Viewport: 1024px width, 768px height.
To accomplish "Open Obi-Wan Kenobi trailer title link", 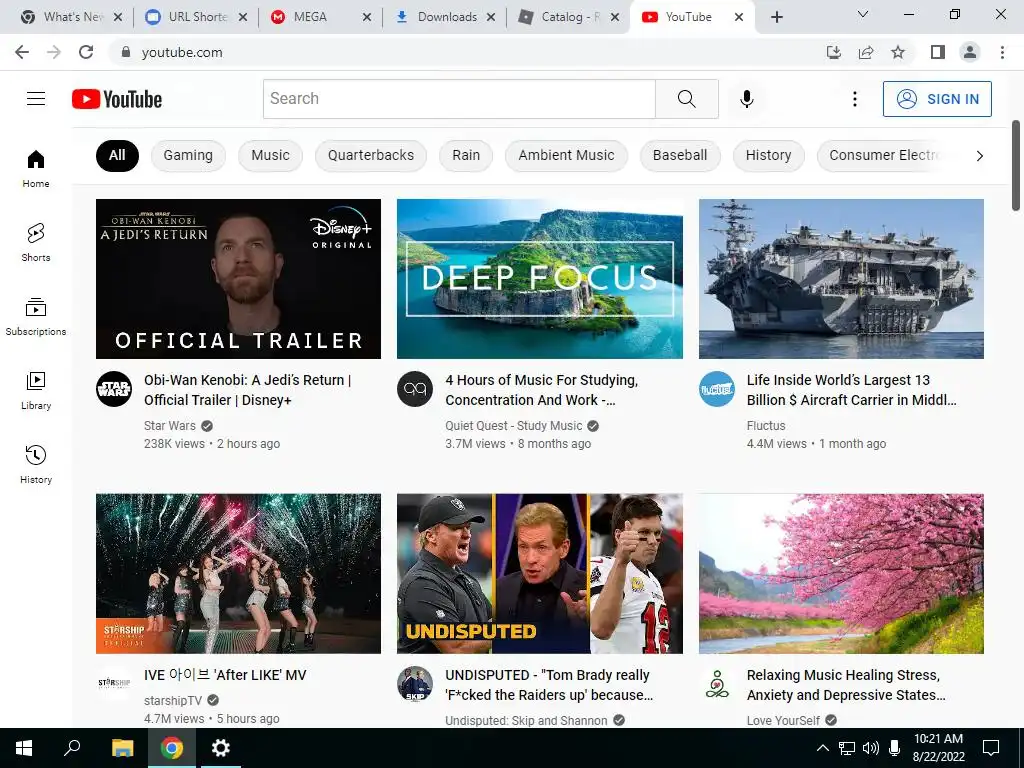I will pyautogui.click(x=248, y=390).
